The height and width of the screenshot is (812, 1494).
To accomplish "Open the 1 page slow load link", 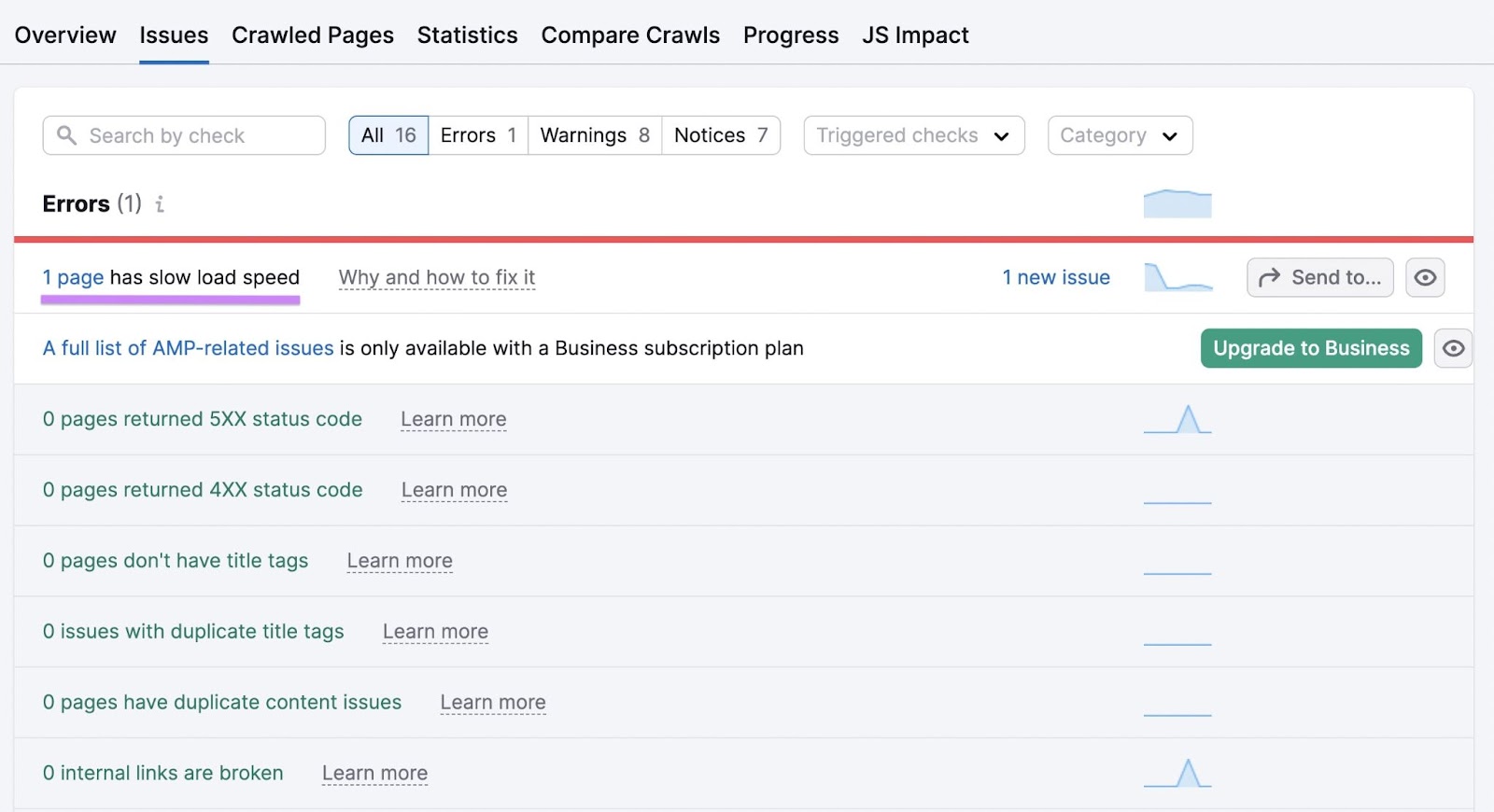I will [73, 277].
